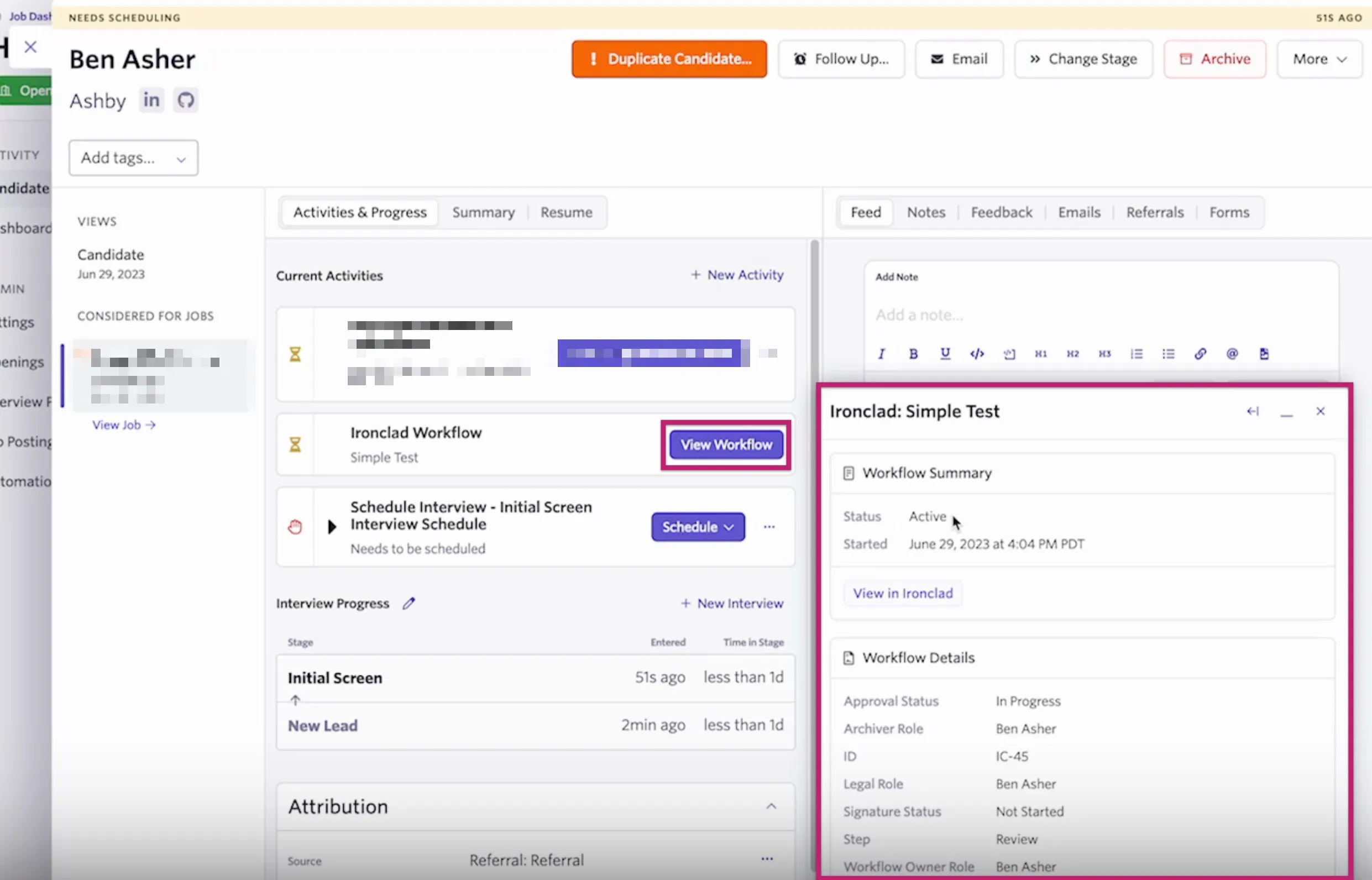1372x880 pixels.
Task: Close the Ironclad Simple Test panel
Action: pyautogui.click(x=1320, y=411)
